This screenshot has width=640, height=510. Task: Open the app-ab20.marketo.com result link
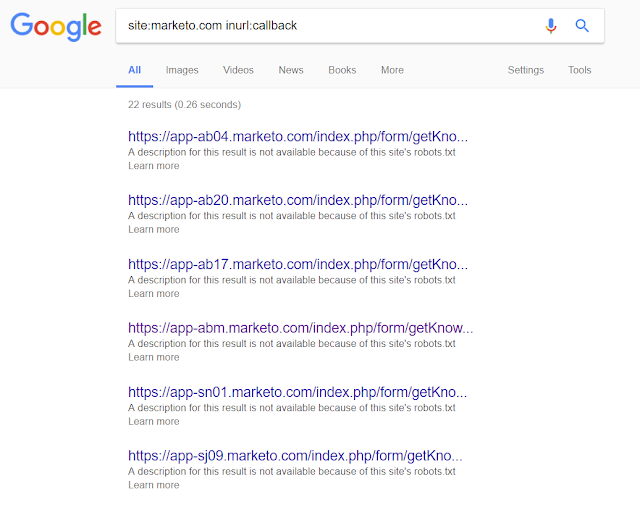[298, 201]
